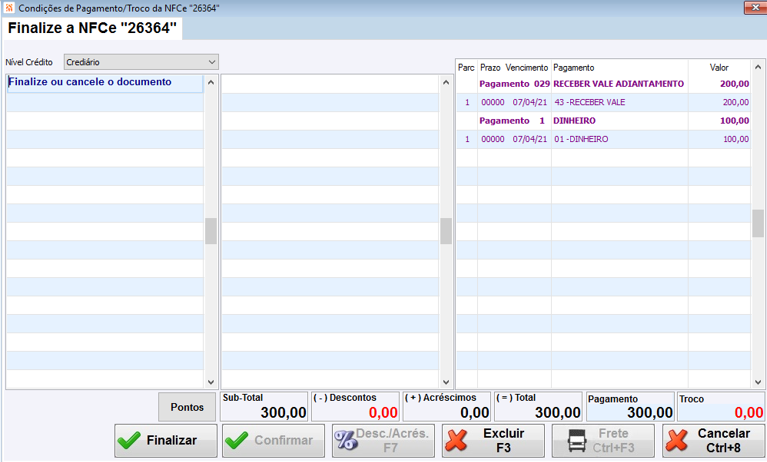
Task: Select the '43 -RECEBER VALE' installment row
Action: click(x=604, y=102)
